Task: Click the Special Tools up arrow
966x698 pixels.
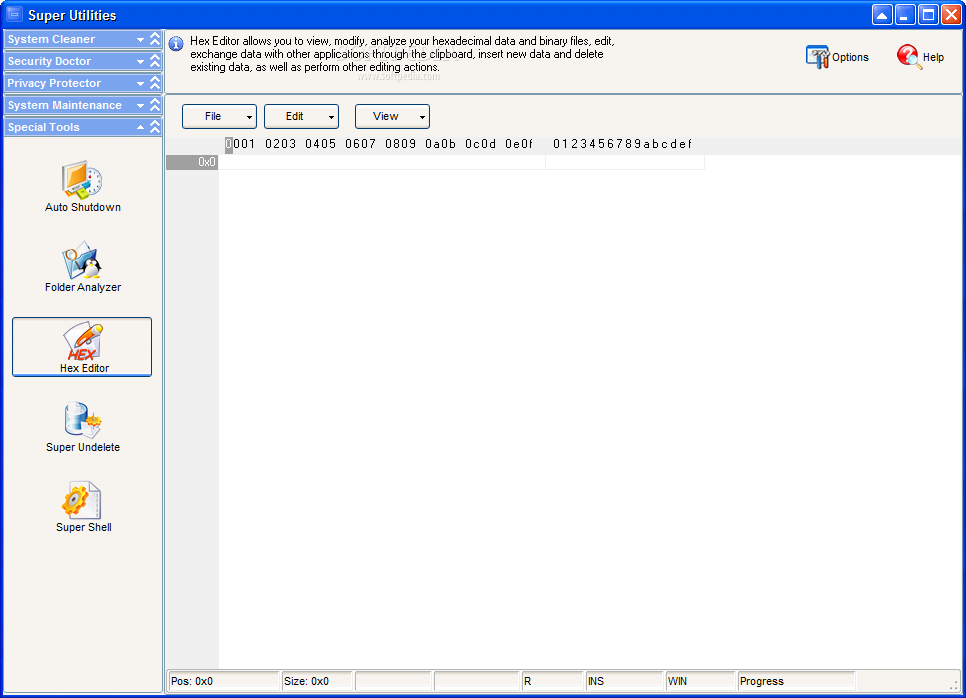Action: click(x=140, y=127)
